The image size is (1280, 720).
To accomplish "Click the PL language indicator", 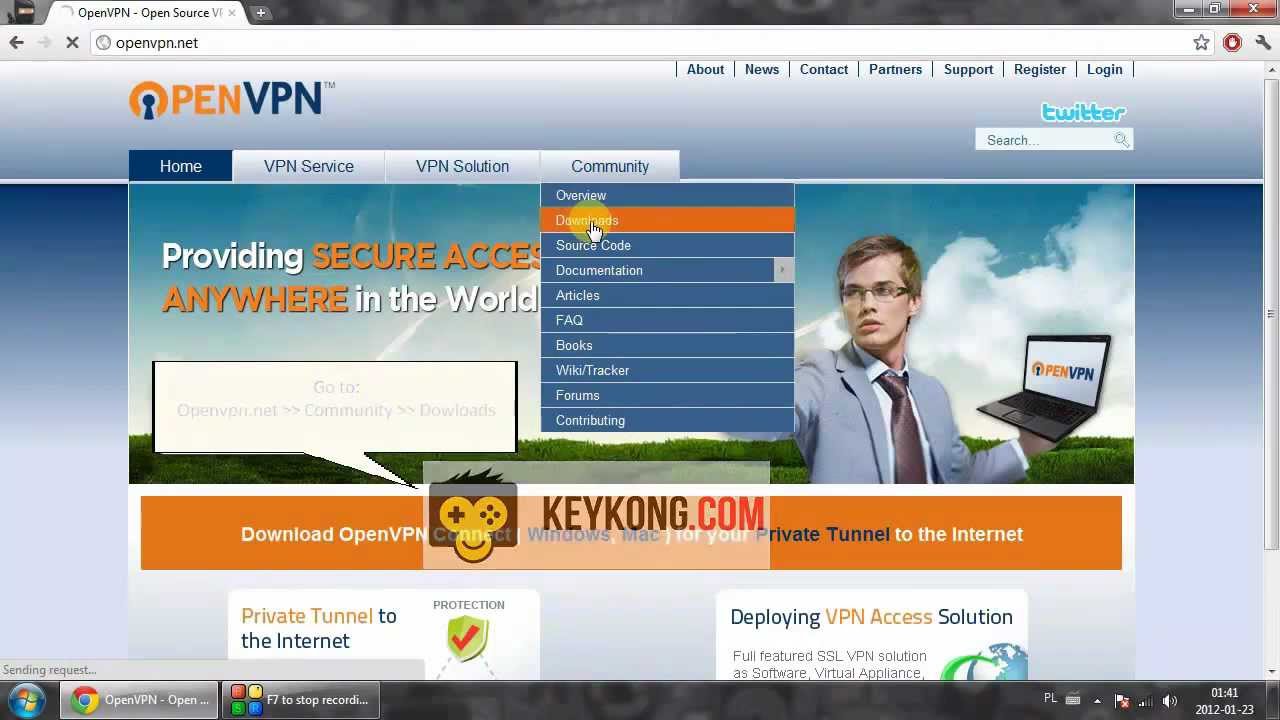I will coord(1051,698).
